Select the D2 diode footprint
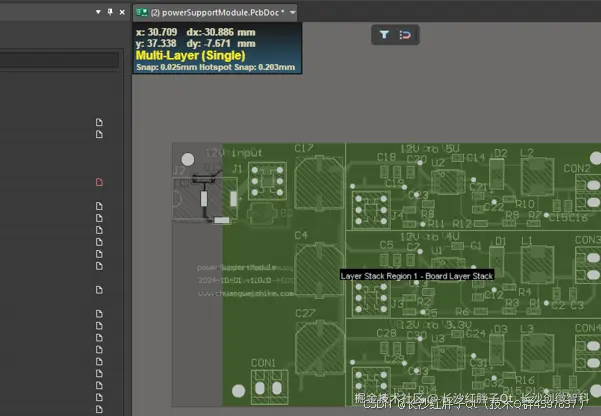Screen dimensions: 601x416 click(x=497, y=174)
